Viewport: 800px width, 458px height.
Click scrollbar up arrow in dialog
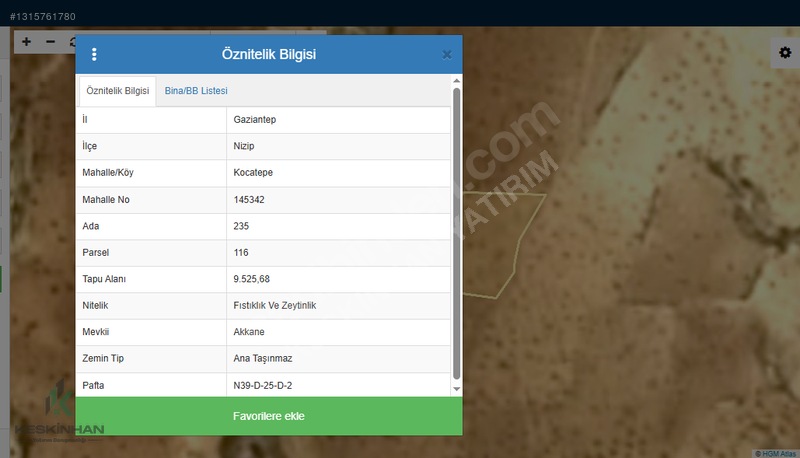click(x=457, y=81)
